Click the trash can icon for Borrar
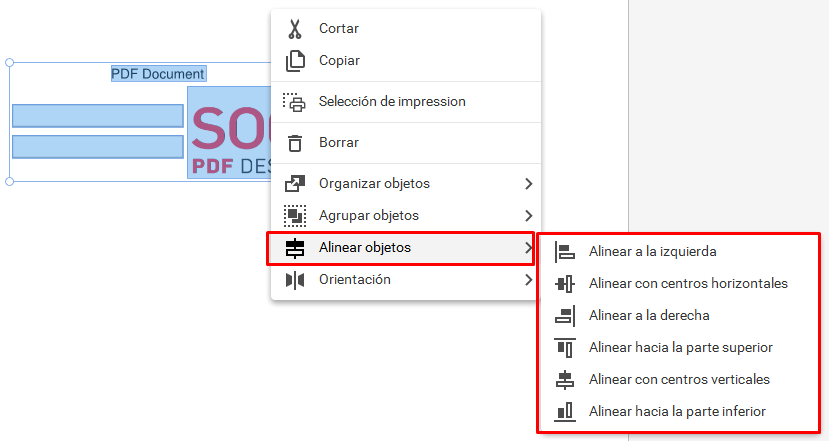 [x=295, y=143]
